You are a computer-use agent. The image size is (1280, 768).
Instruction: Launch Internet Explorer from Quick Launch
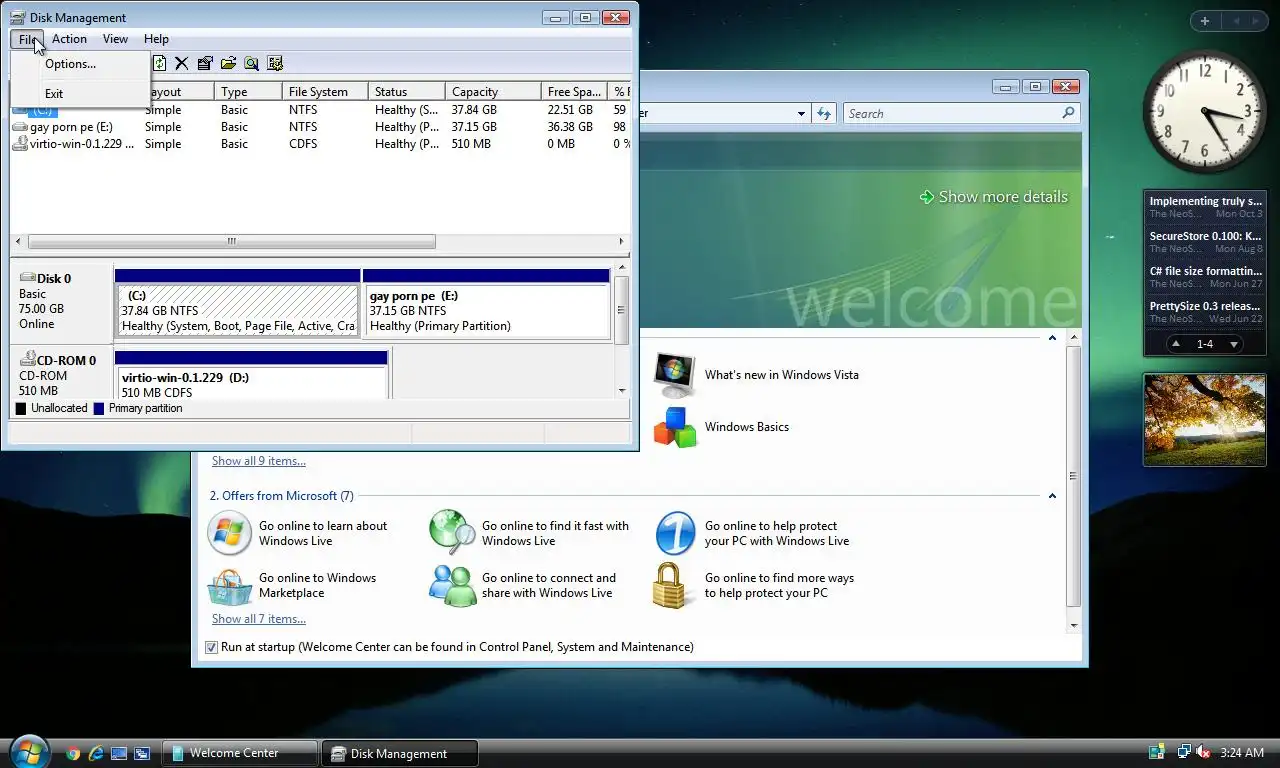point(96,753)
